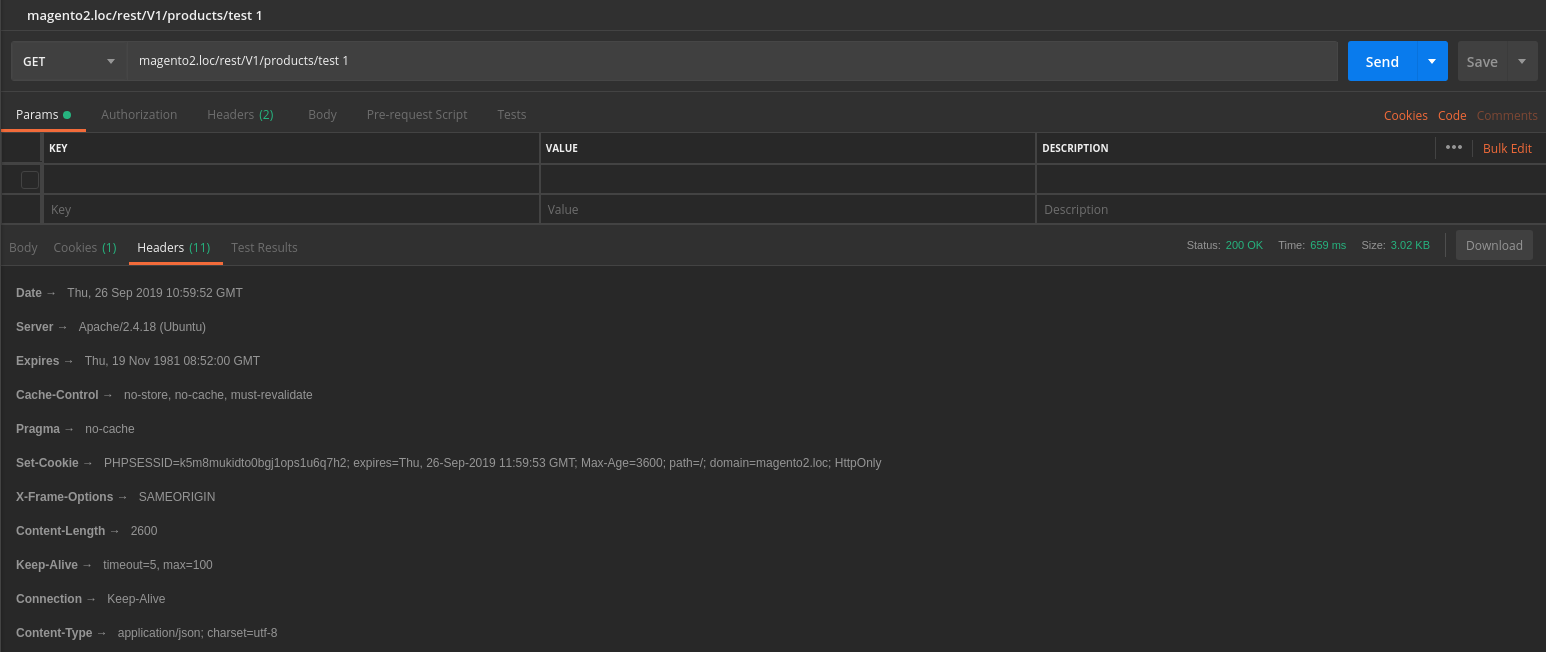1546x652 pixels.
Task: Click the 3.02 KB size value
Action: tap(1410, 245)
